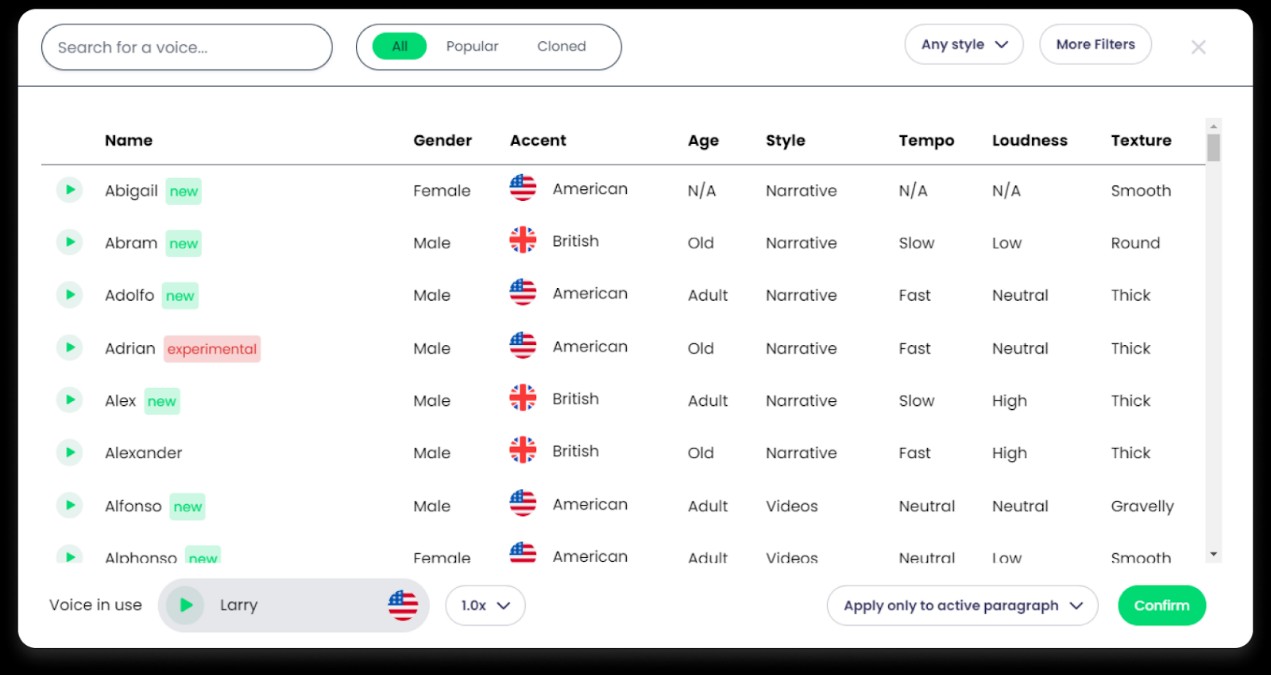Click the scrollbar up arrow
Viewport: 1271px width, 675px height.
[1213, 125]
